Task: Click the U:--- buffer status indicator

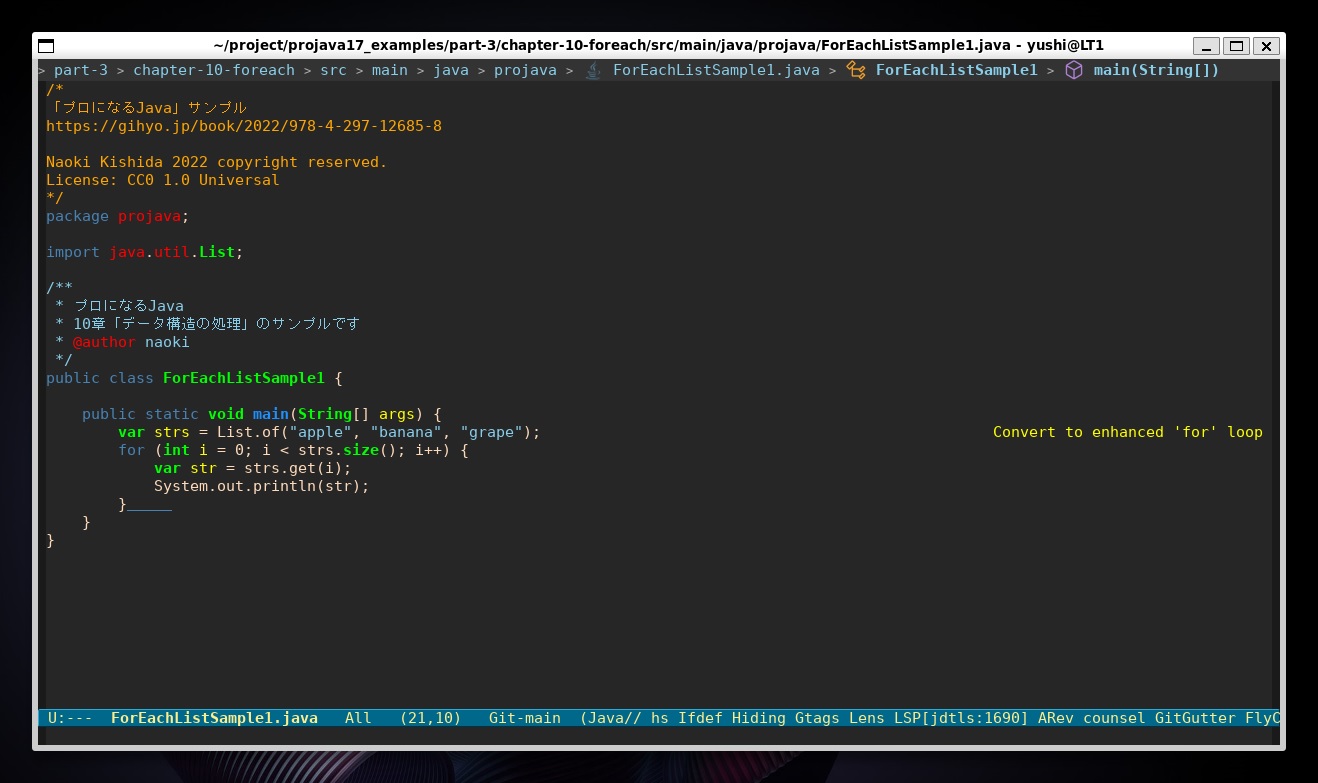Action: (70, 718)
